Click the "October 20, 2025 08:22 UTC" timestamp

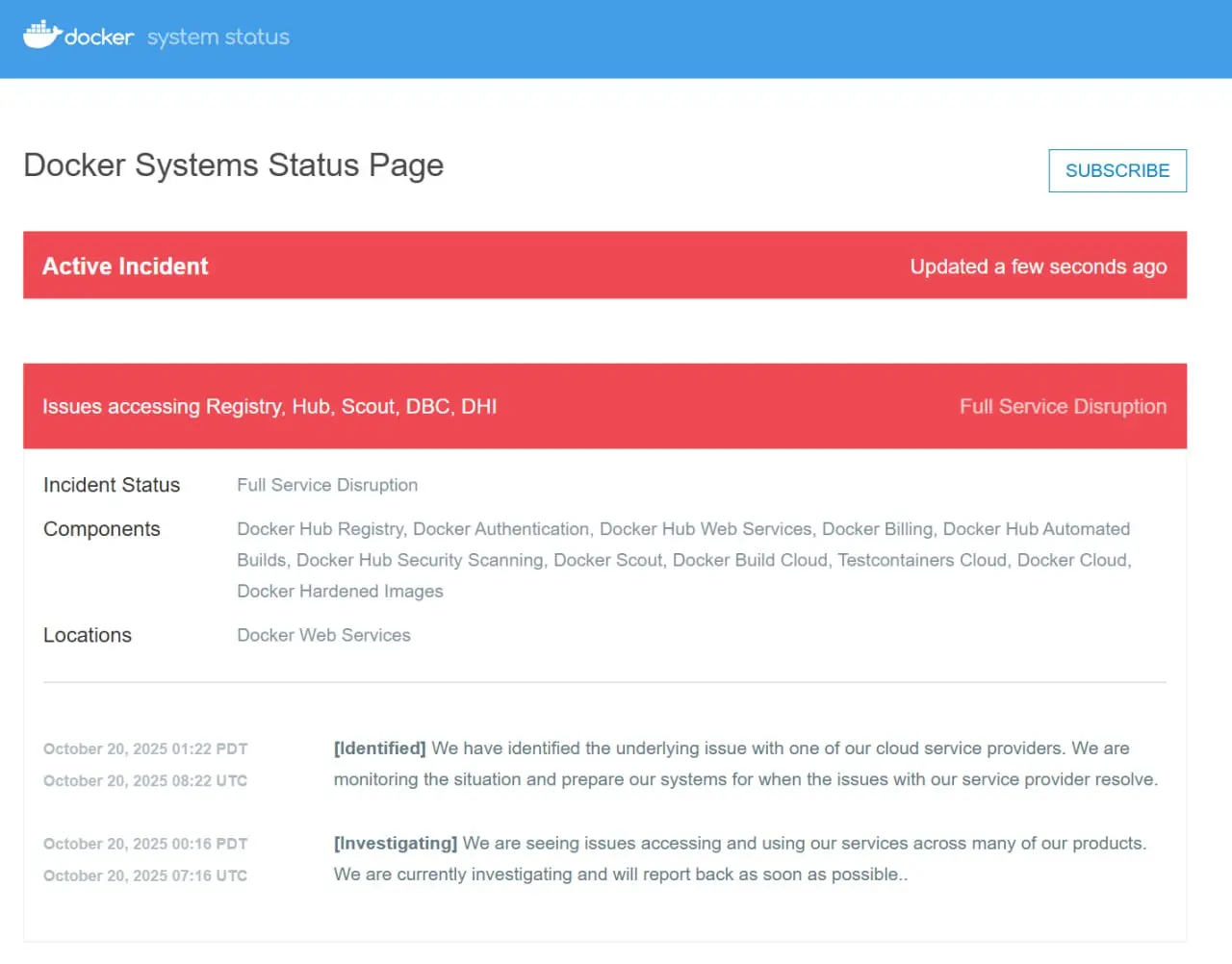click(145, 780)
